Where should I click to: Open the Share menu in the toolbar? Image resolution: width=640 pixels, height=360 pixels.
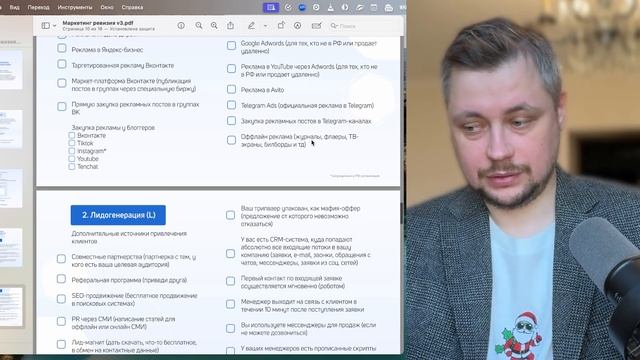[231, 25]
